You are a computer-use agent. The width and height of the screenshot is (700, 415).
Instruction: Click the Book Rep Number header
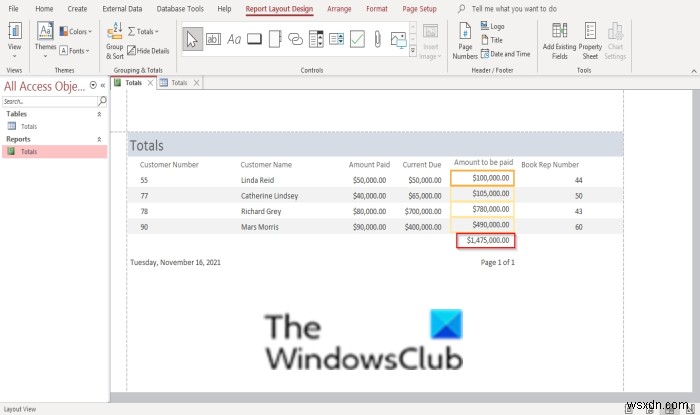[x=550, y=165]
